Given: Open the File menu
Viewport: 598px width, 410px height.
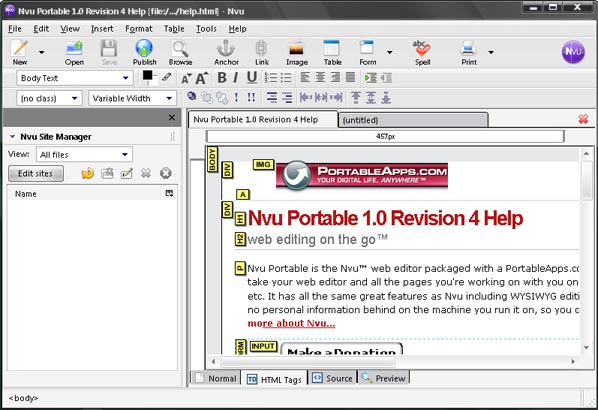Looking at the screenshot, I should (x=15, y=29).
